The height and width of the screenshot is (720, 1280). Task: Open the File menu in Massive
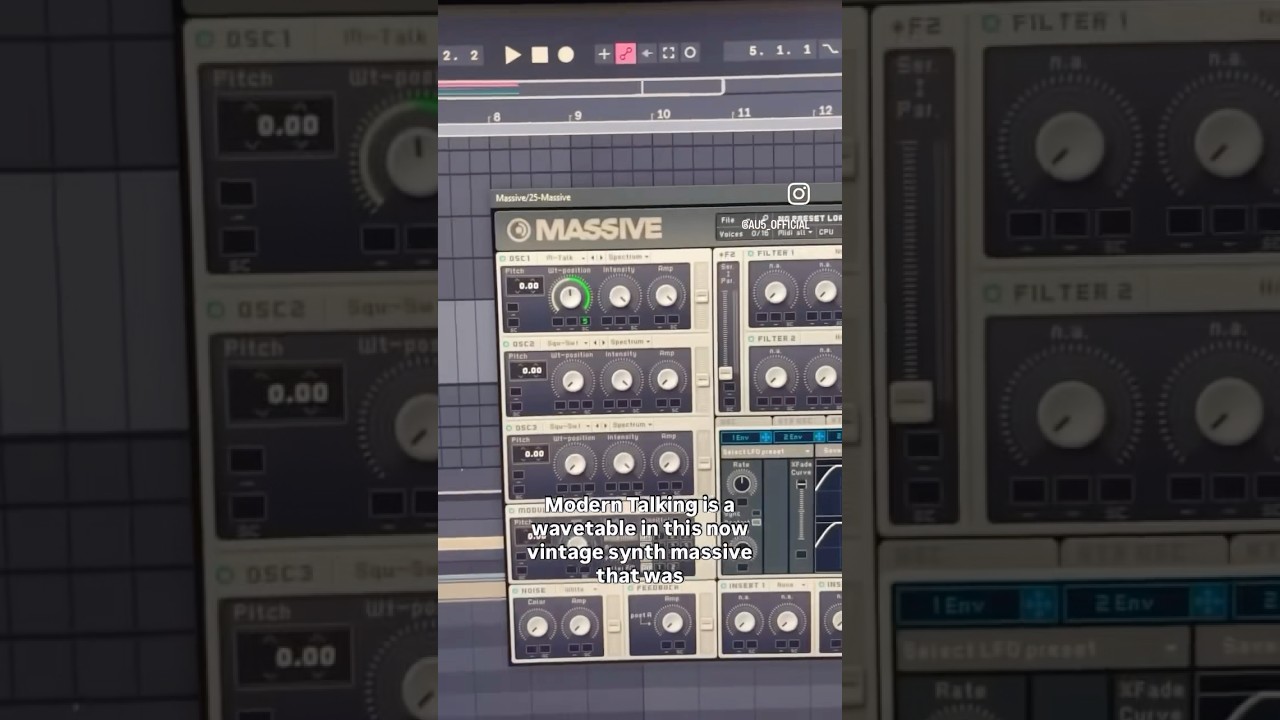pyautogui.click(x=728, y=220)
